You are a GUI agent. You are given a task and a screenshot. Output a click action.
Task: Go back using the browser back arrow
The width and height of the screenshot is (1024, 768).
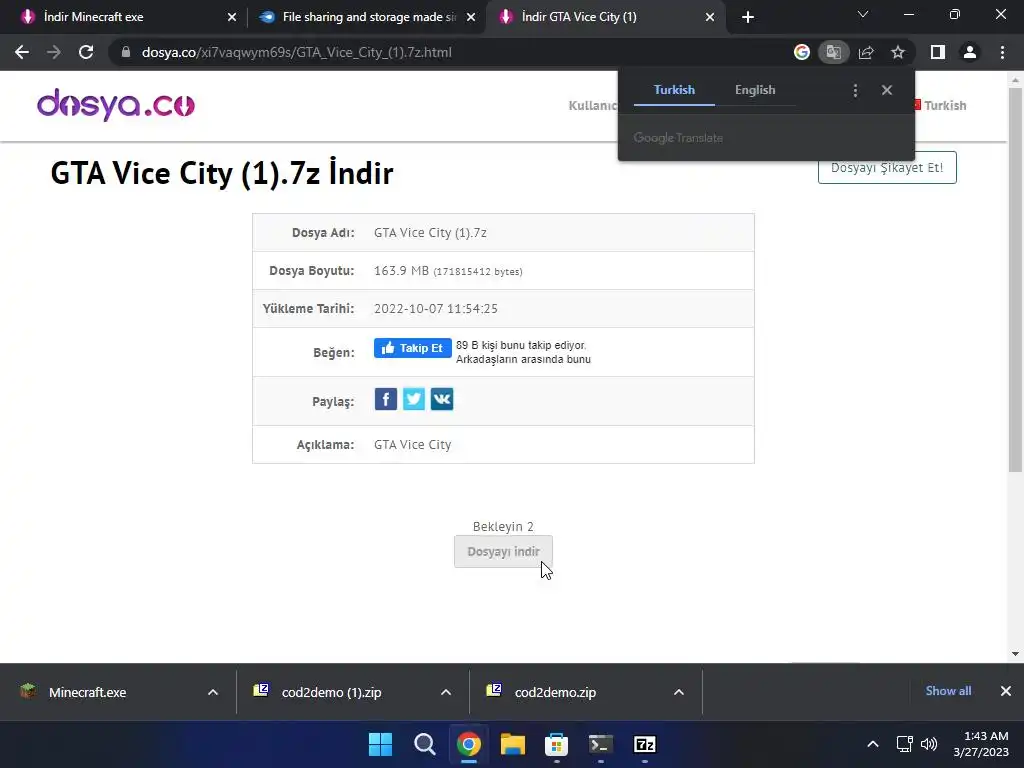22,52
